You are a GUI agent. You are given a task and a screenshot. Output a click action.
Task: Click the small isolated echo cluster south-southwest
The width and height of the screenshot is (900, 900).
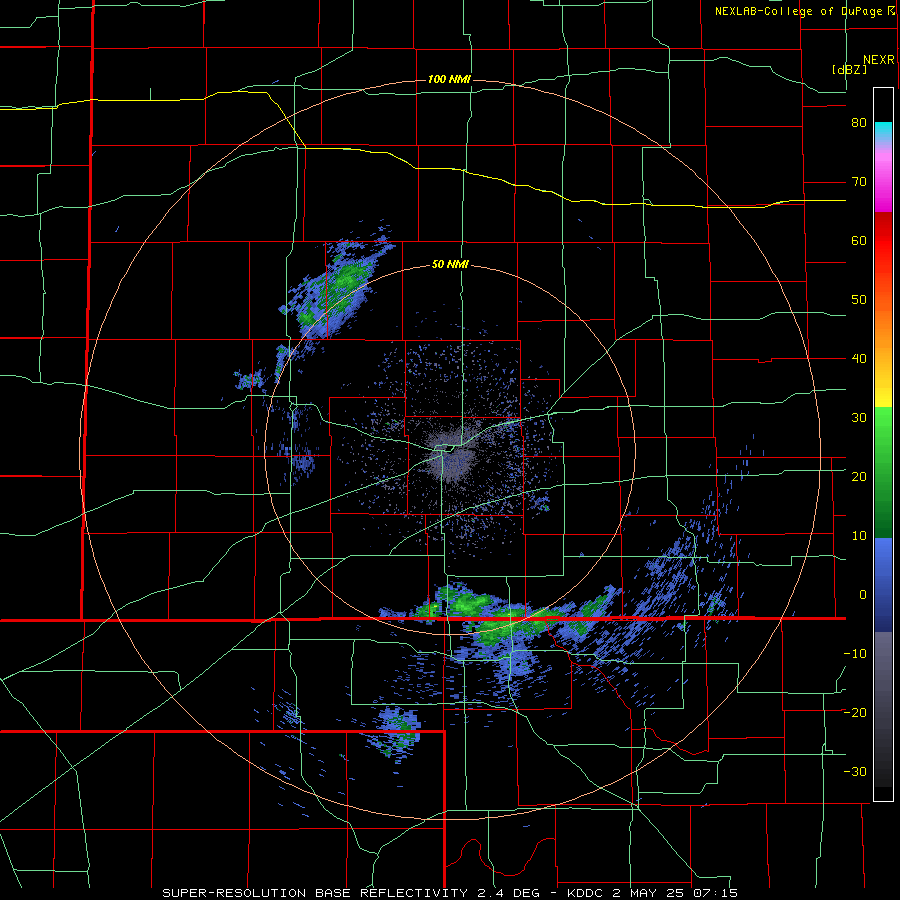[397, 730]
